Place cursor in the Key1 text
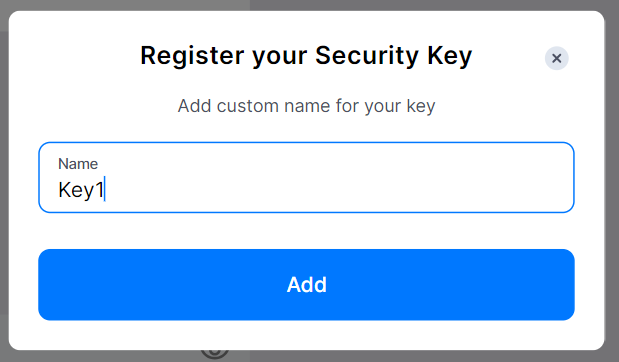This screenshot has height=362, width=619. point(81,190)
